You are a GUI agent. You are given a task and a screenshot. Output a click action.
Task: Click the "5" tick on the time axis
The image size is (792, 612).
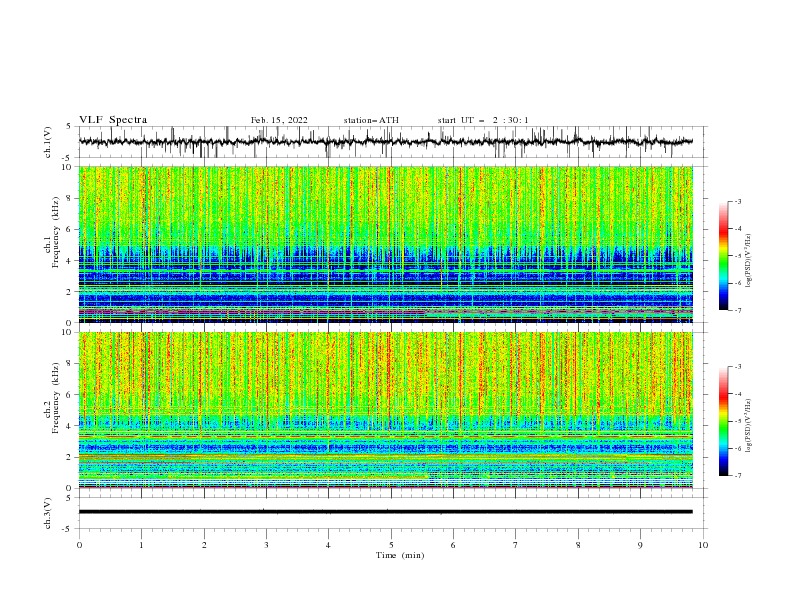391,545
